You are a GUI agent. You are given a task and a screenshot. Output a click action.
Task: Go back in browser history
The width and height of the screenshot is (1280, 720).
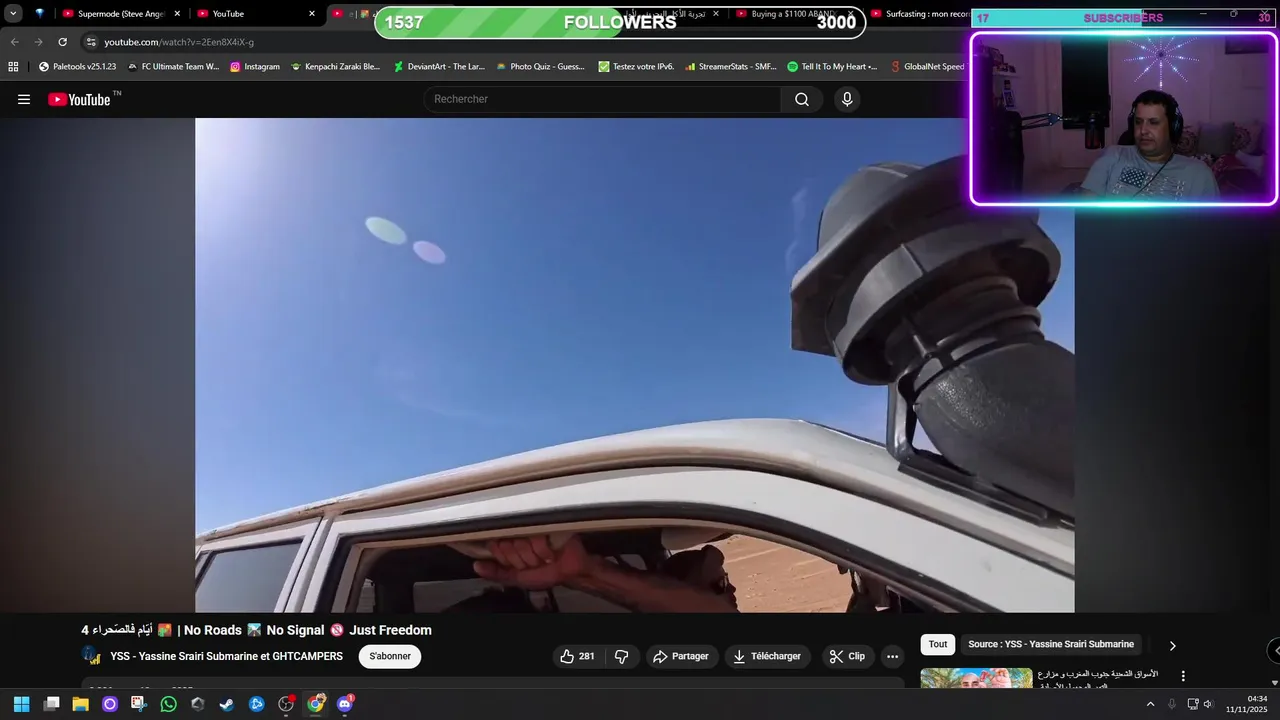point(14,42)
